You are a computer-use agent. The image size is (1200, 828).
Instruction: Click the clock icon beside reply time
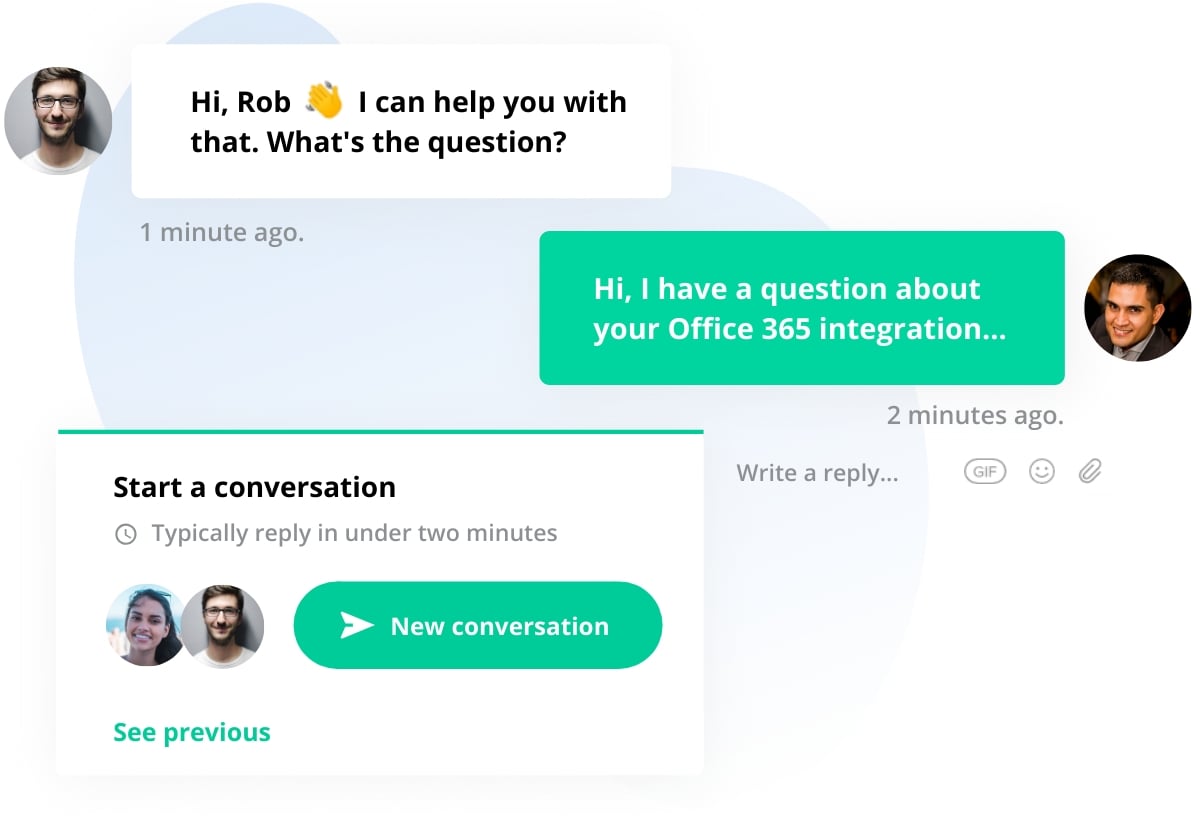tap(125, 533)
